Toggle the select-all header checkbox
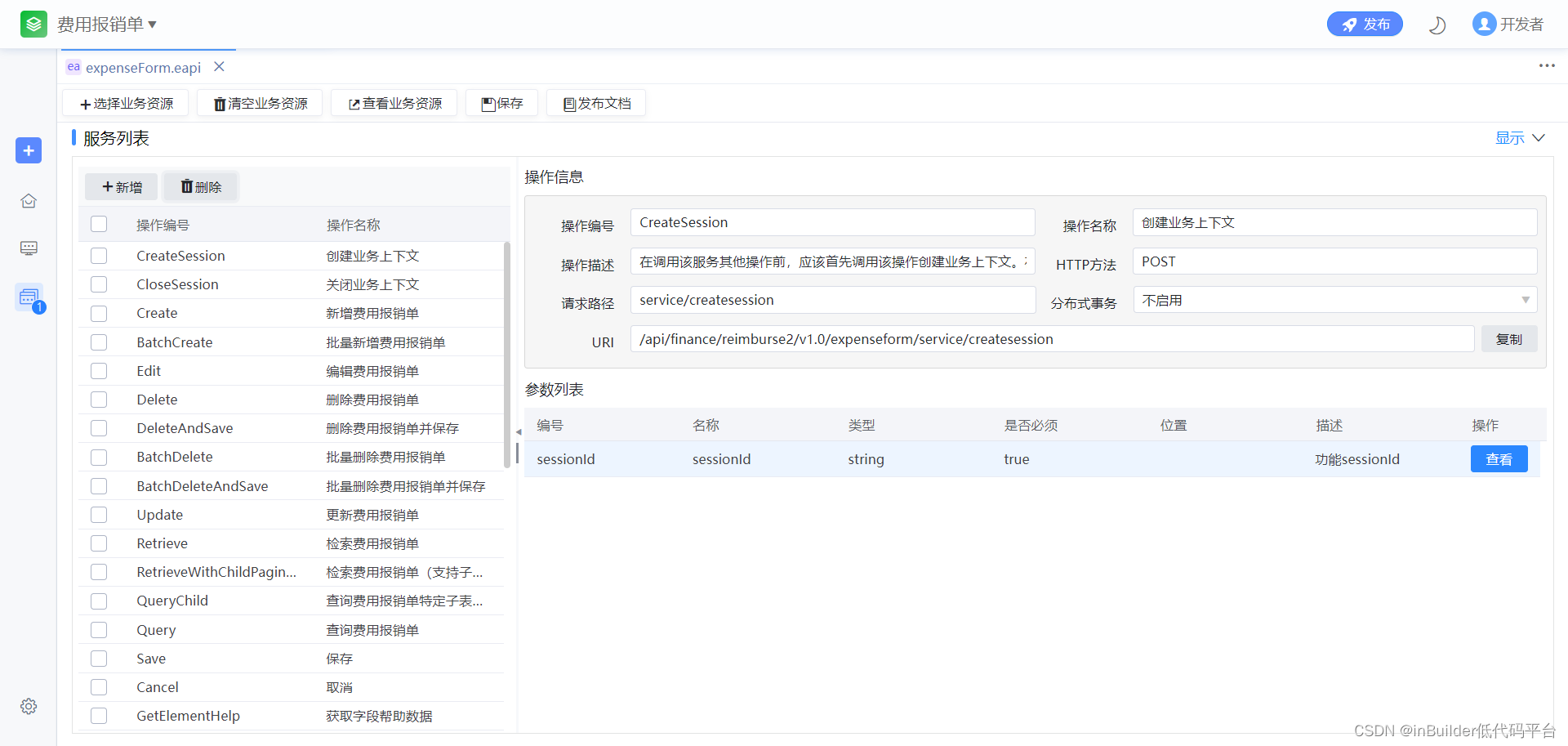The width and height of the screenshot is (1568, 746). click(x=99, y=224)
